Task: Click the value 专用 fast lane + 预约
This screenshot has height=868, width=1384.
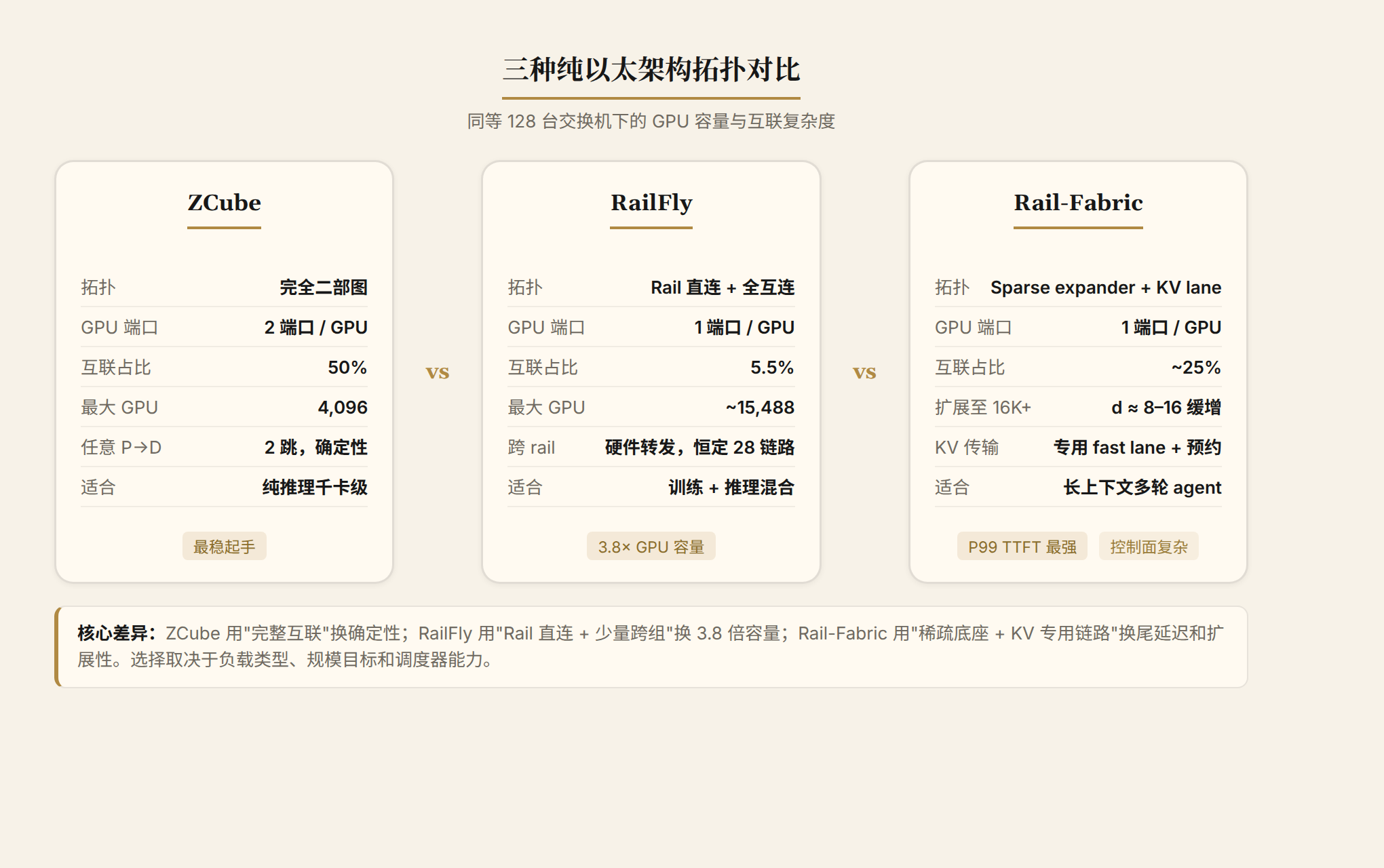Action: pos(1137,448)
